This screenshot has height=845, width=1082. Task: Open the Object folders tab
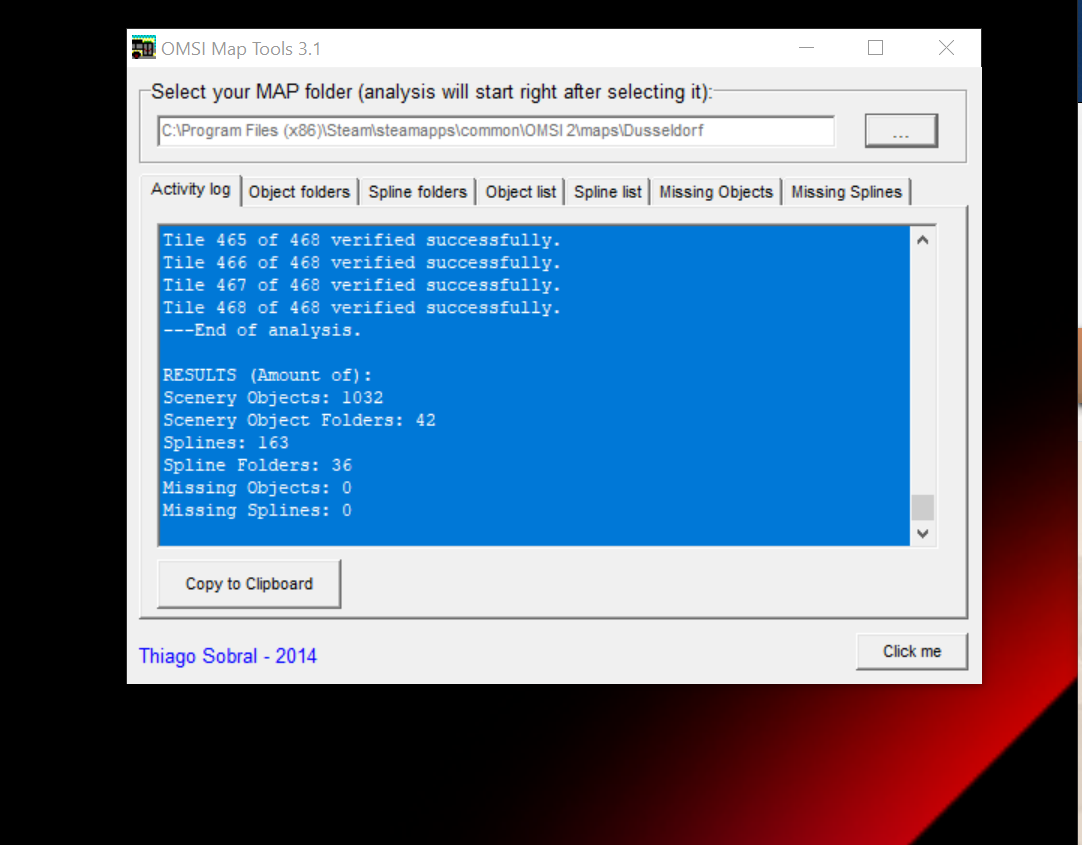point(299,192)
